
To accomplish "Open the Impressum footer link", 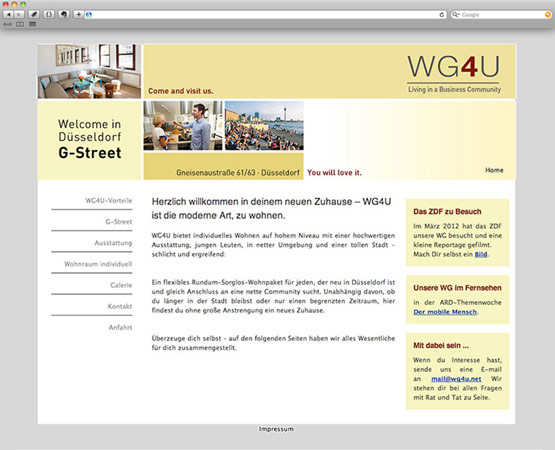I will coord(276,429).
